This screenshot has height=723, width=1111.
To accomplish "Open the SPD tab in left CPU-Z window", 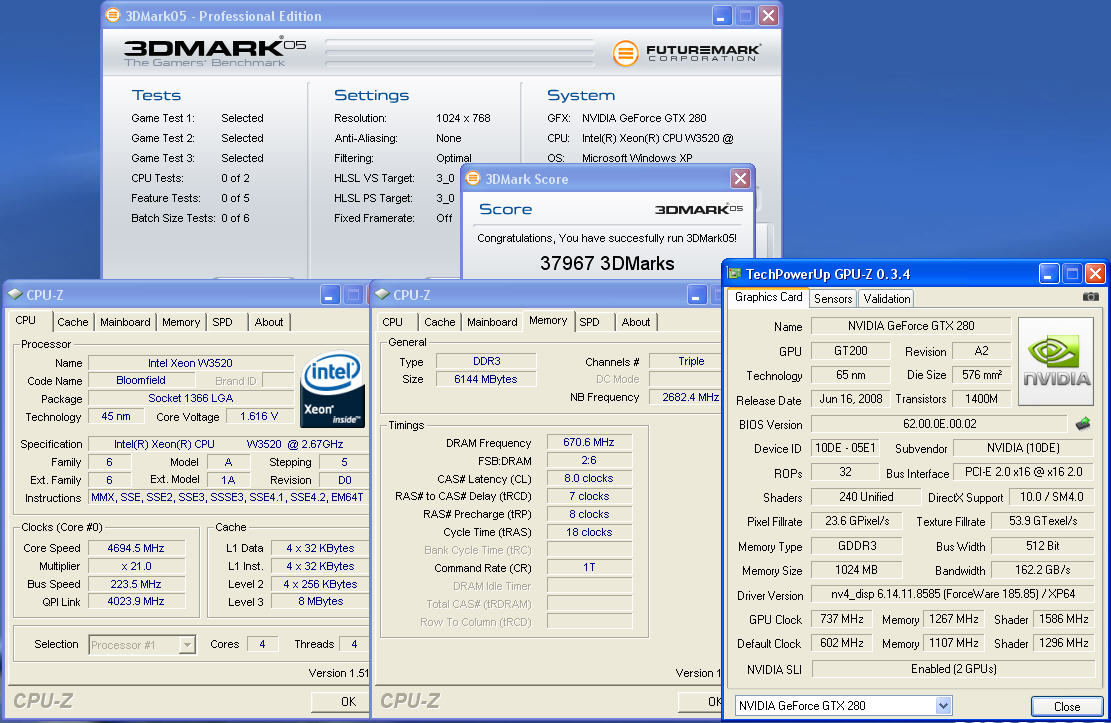I will (x=222, y=322).
